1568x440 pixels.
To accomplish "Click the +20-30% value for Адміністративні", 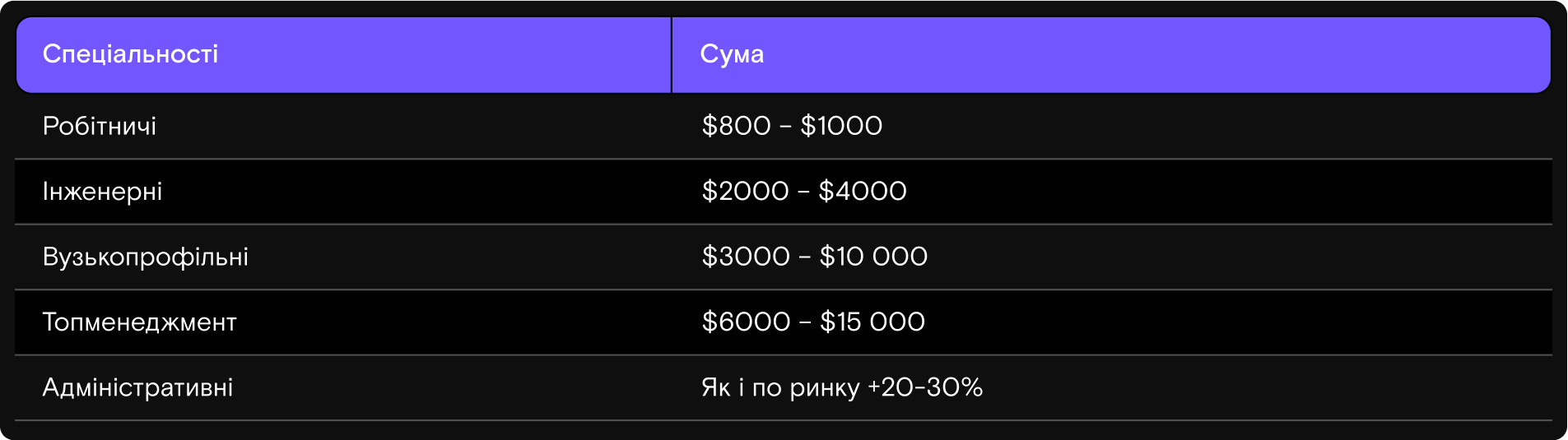I will click(x=925, y=387).
